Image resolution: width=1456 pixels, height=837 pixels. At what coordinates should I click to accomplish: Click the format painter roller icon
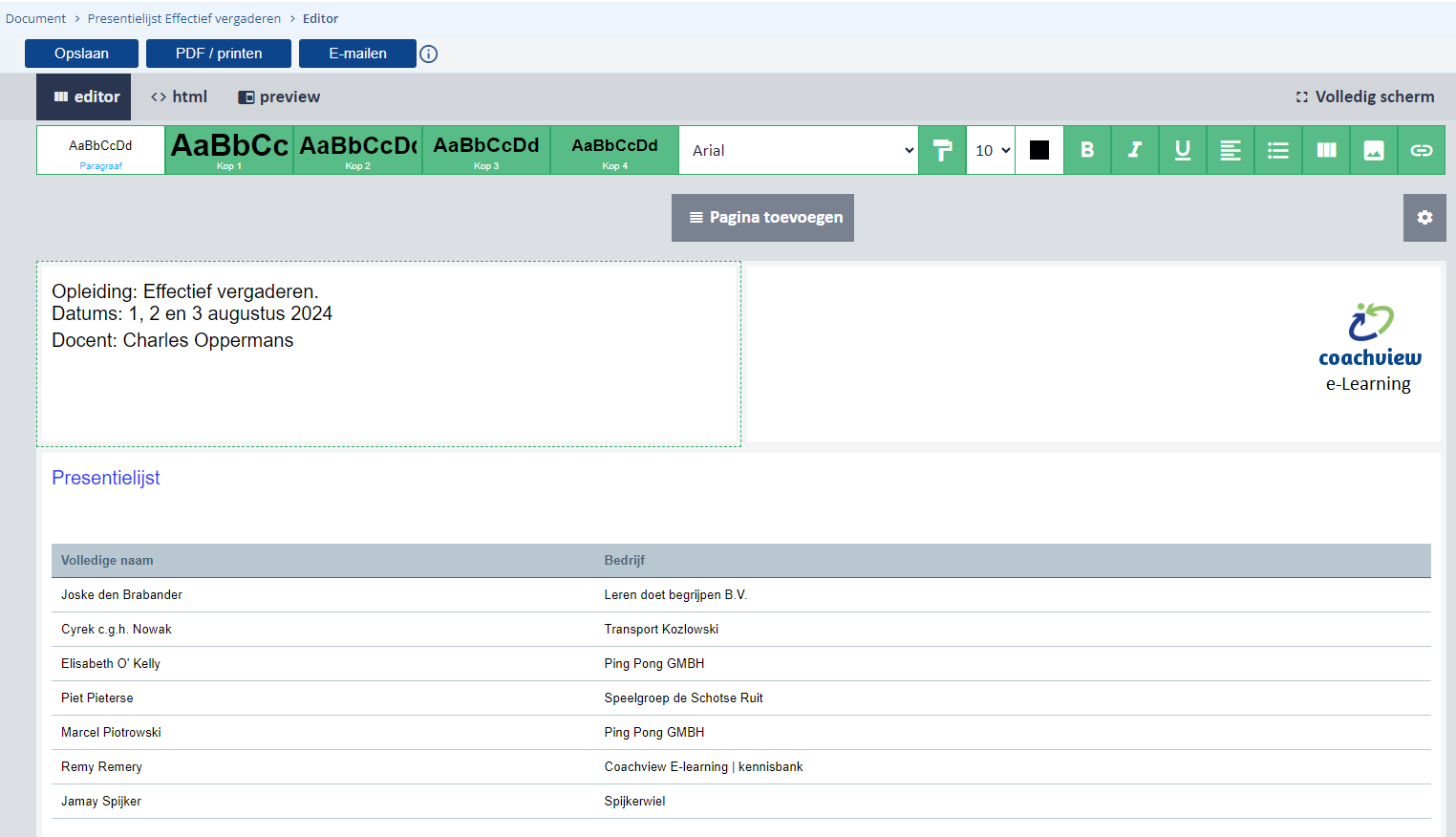coord(942,150)
